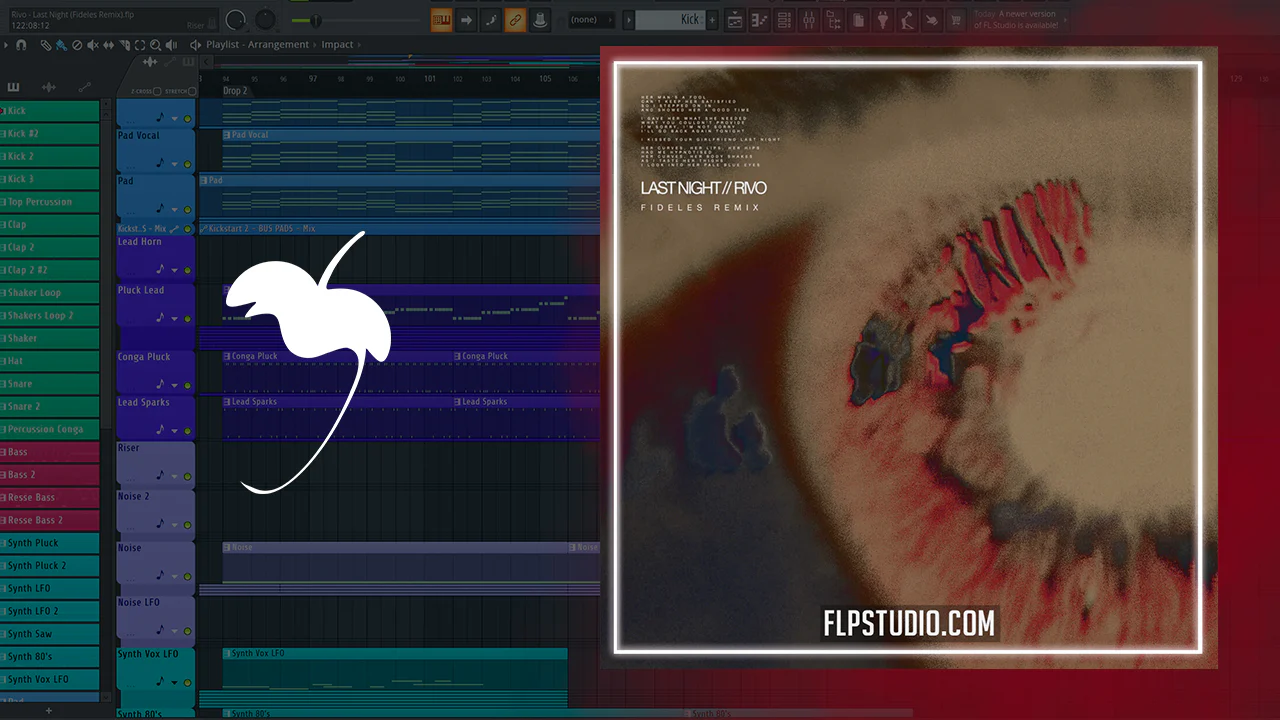Select the Mute tool in Playlist toolbar

(x=93, y=45)
